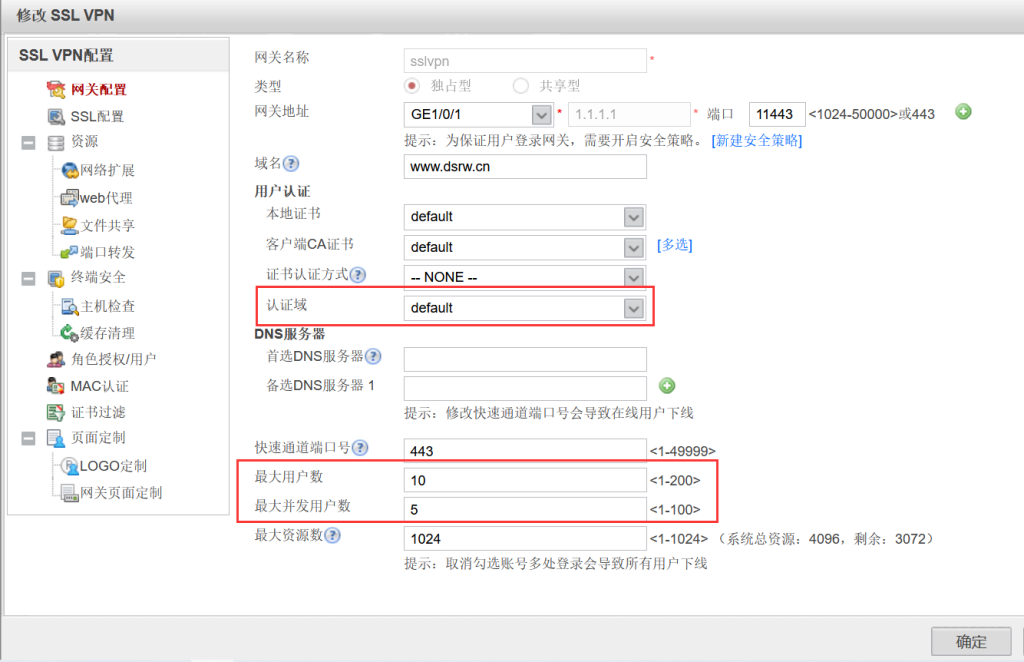Click the LOGO定制 icon
The width and height of the screenshot is (1024, 662).
[69, 466]
